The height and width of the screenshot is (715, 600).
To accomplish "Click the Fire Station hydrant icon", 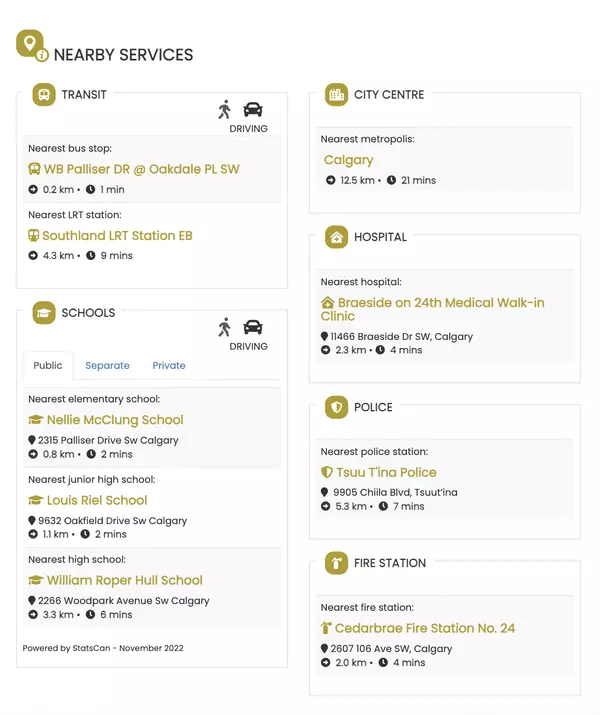I will click(x=336, y=563).
